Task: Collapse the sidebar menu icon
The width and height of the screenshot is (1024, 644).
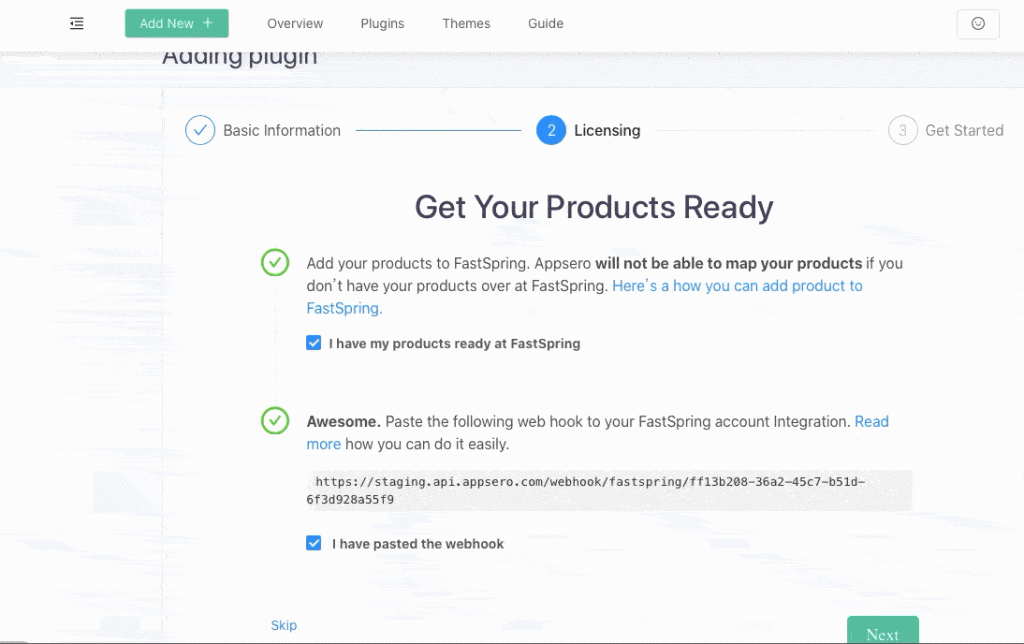Action: [76, 24]
